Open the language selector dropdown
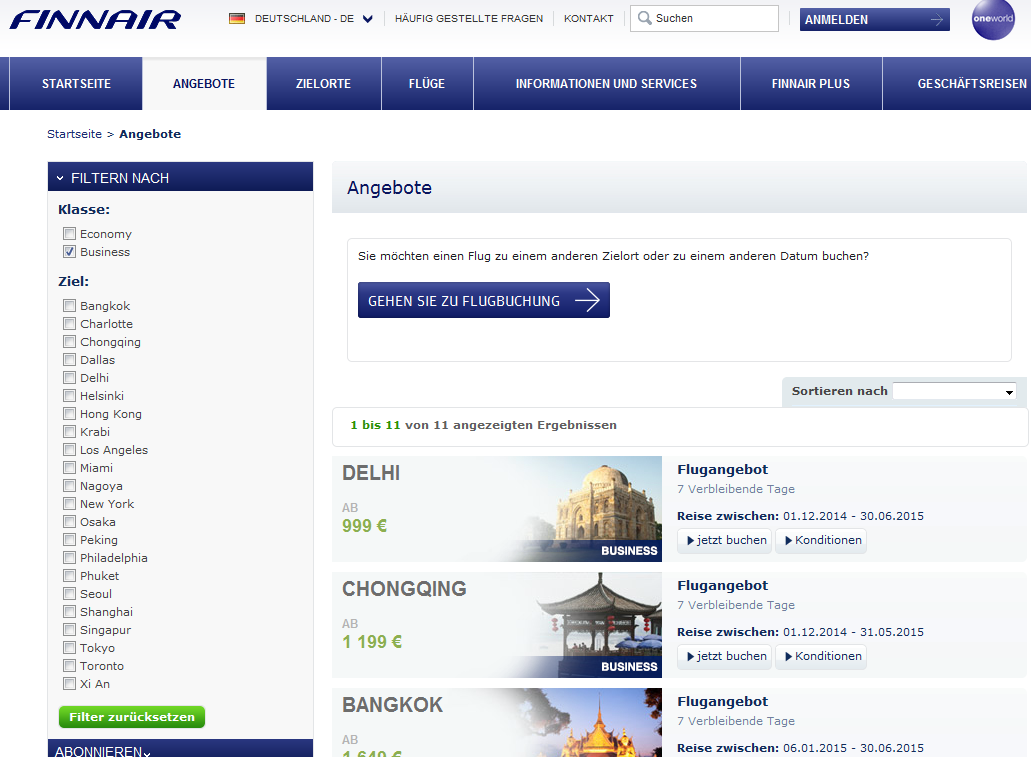Viewport: 1031px width, 757px height. [x=366, y=18]
